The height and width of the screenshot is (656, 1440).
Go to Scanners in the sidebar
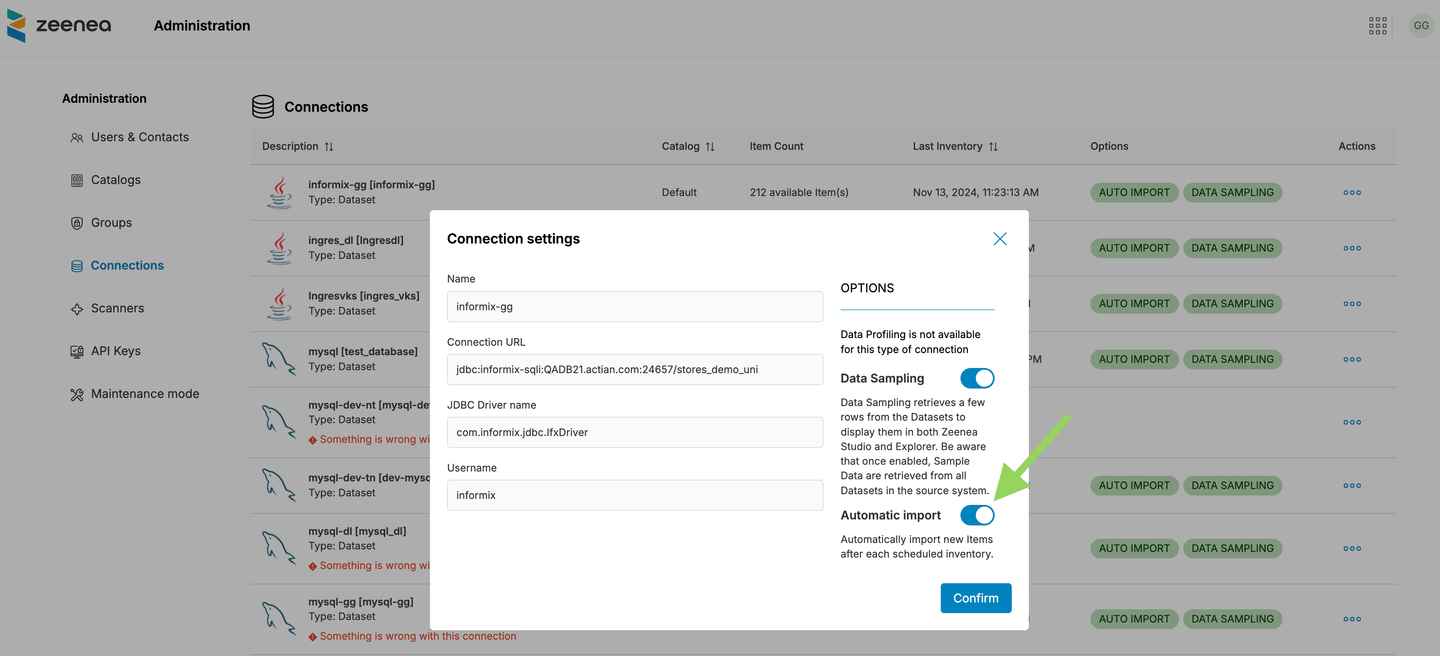pos(117,308)
